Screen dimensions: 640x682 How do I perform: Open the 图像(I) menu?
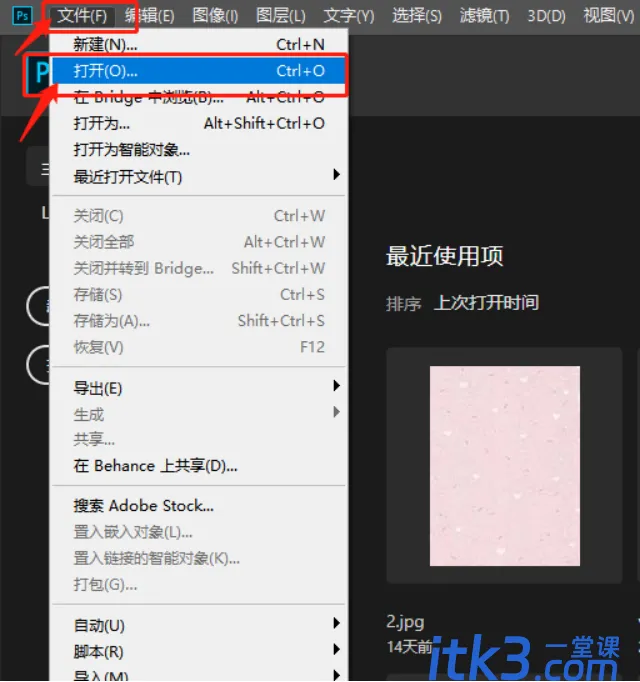[215, 16]
